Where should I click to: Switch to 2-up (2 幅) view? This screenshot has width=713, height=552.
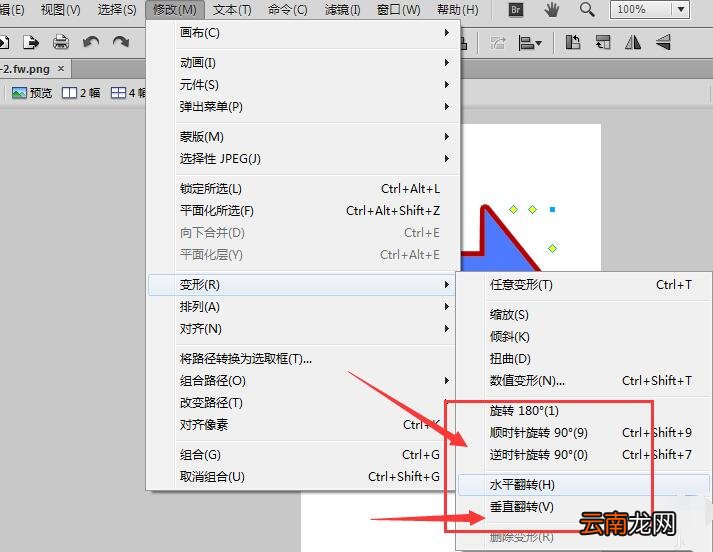point(81,93)
